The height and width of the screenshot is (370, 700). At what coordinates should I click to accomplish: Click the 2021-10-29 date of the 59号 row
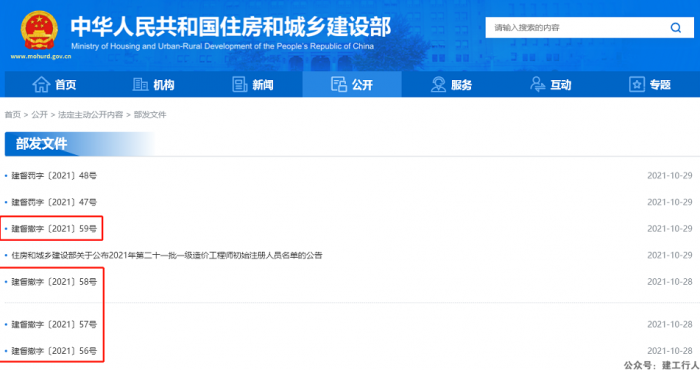[x=670, y=229]
